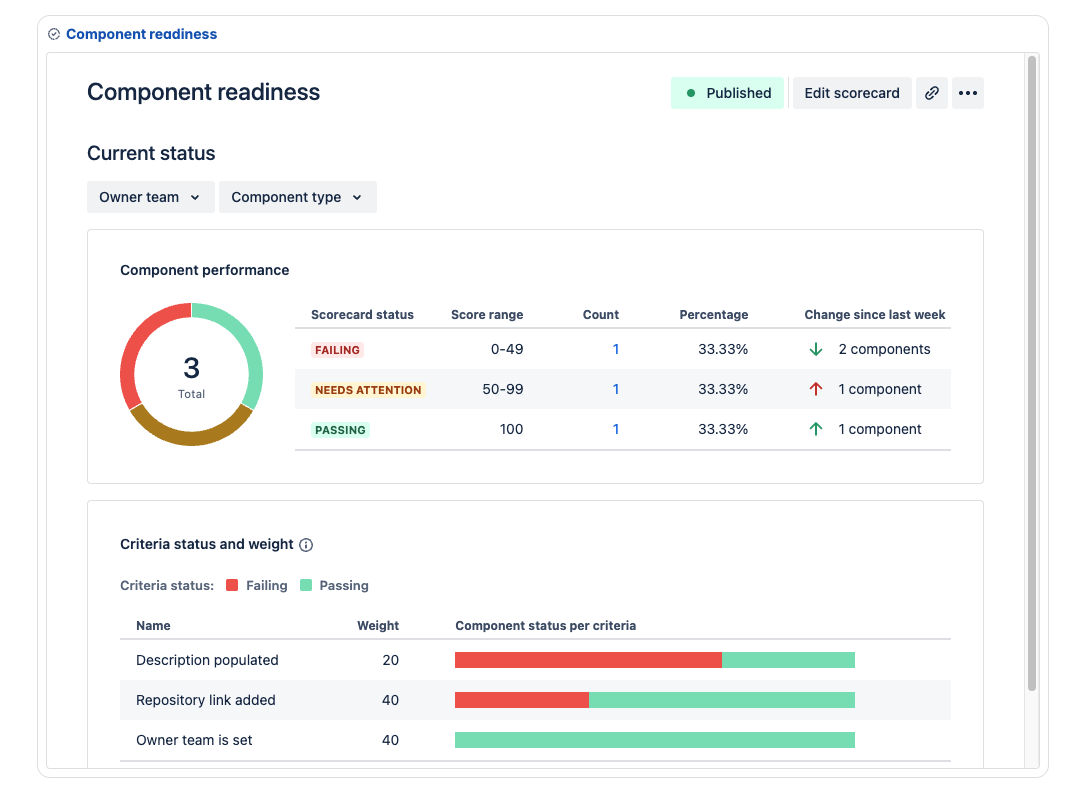Click the donut chart showing 3 Total
Screen dimensions: 1089x794
191,374
